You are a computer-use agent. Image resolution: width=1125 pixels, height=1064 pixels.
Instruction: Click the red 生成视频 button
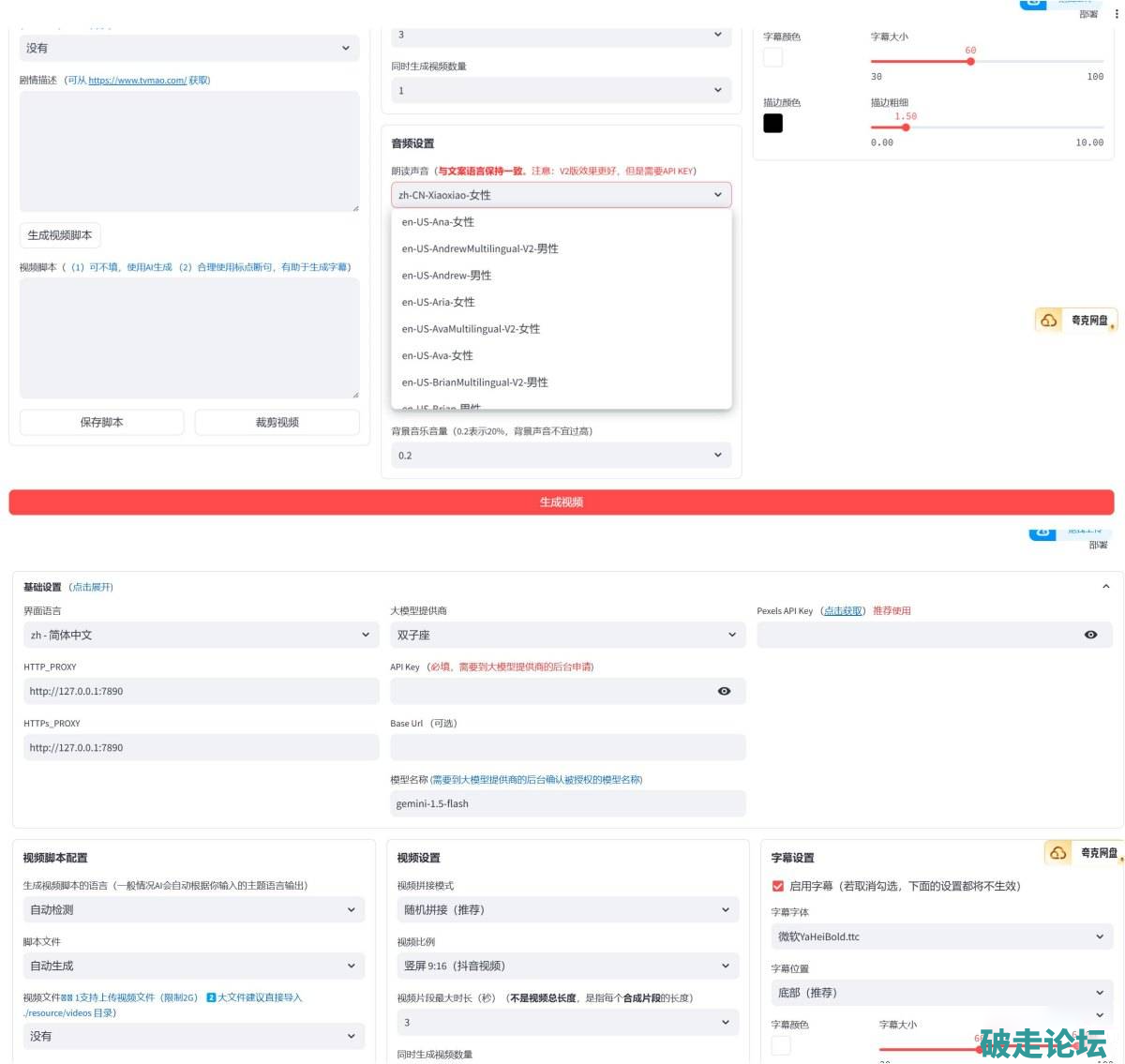(x=562, y=502)
